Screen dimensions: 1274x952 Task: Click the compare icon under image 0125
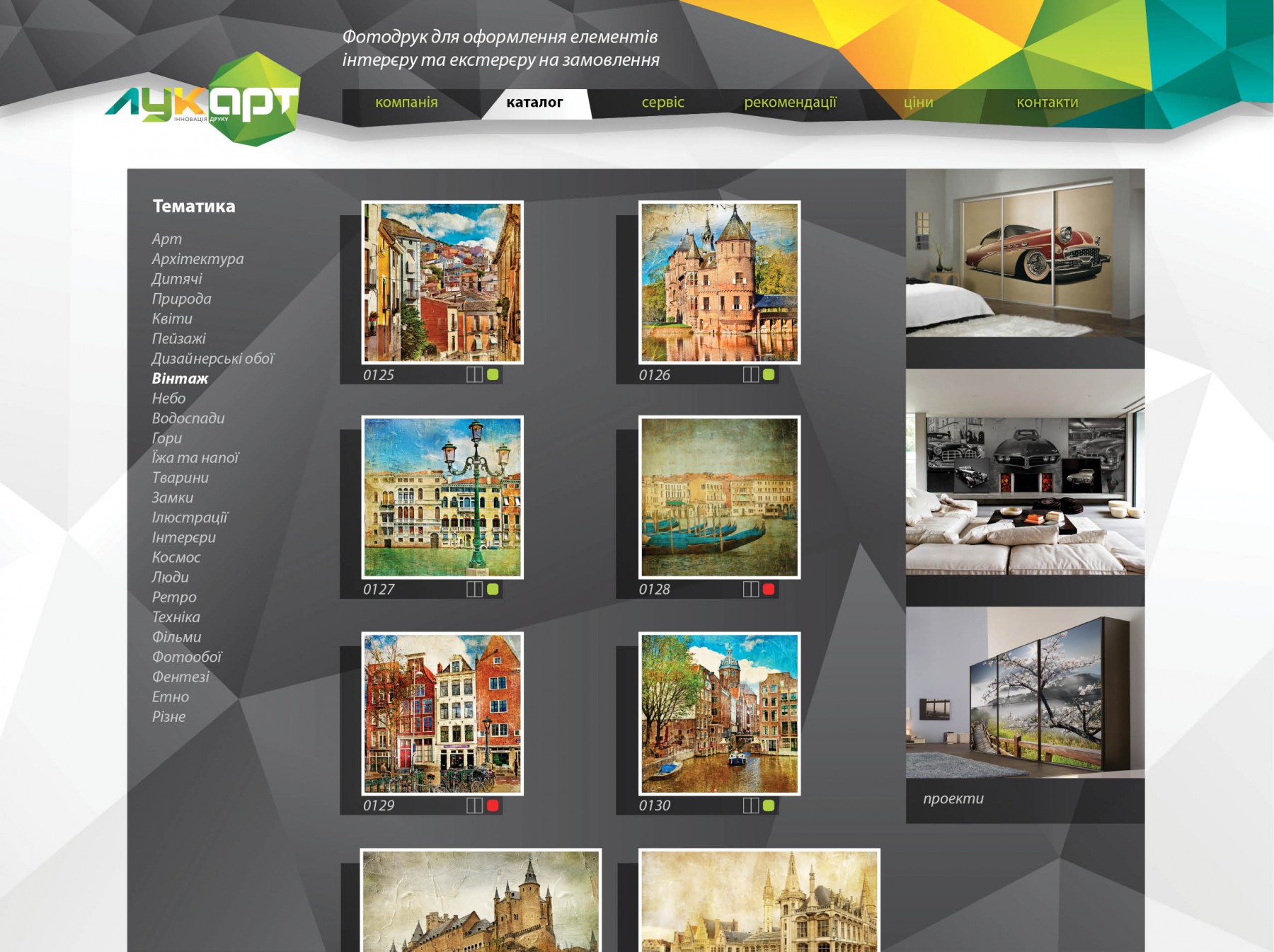[474, 374]
